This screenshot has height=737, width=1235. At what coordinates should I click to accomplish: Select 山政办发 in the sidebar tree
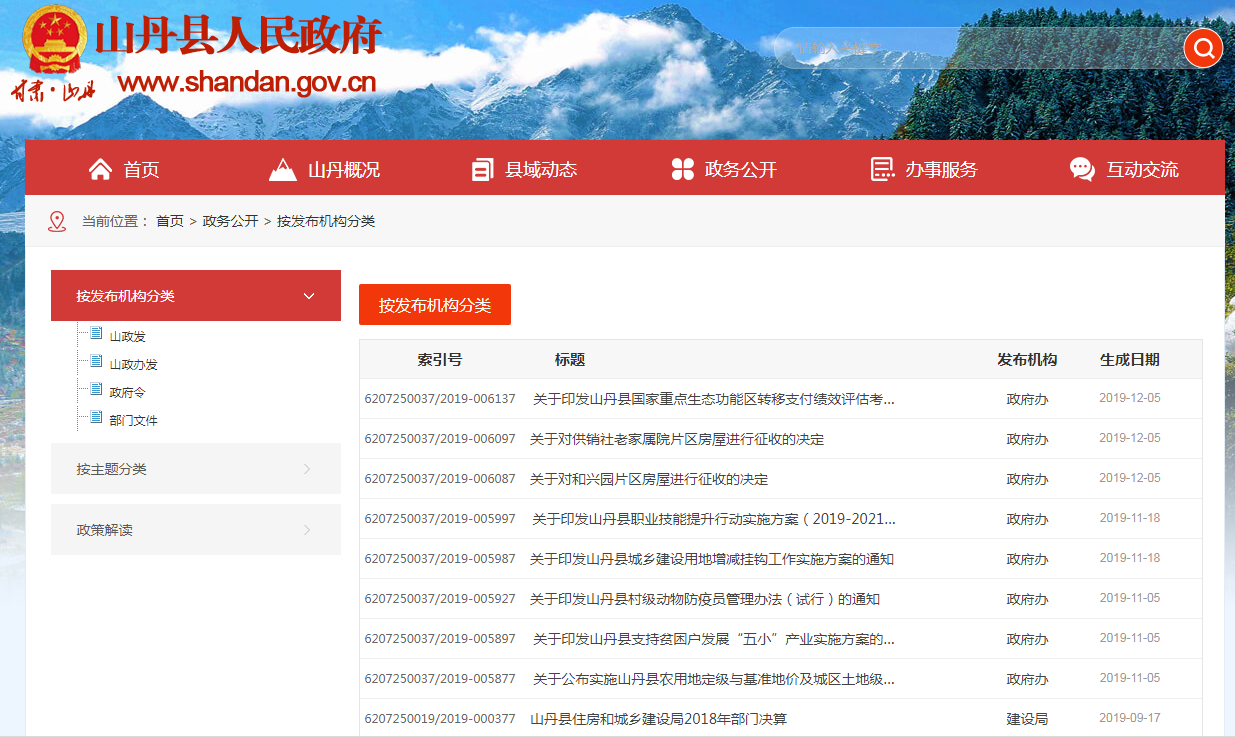click(133, 365)
